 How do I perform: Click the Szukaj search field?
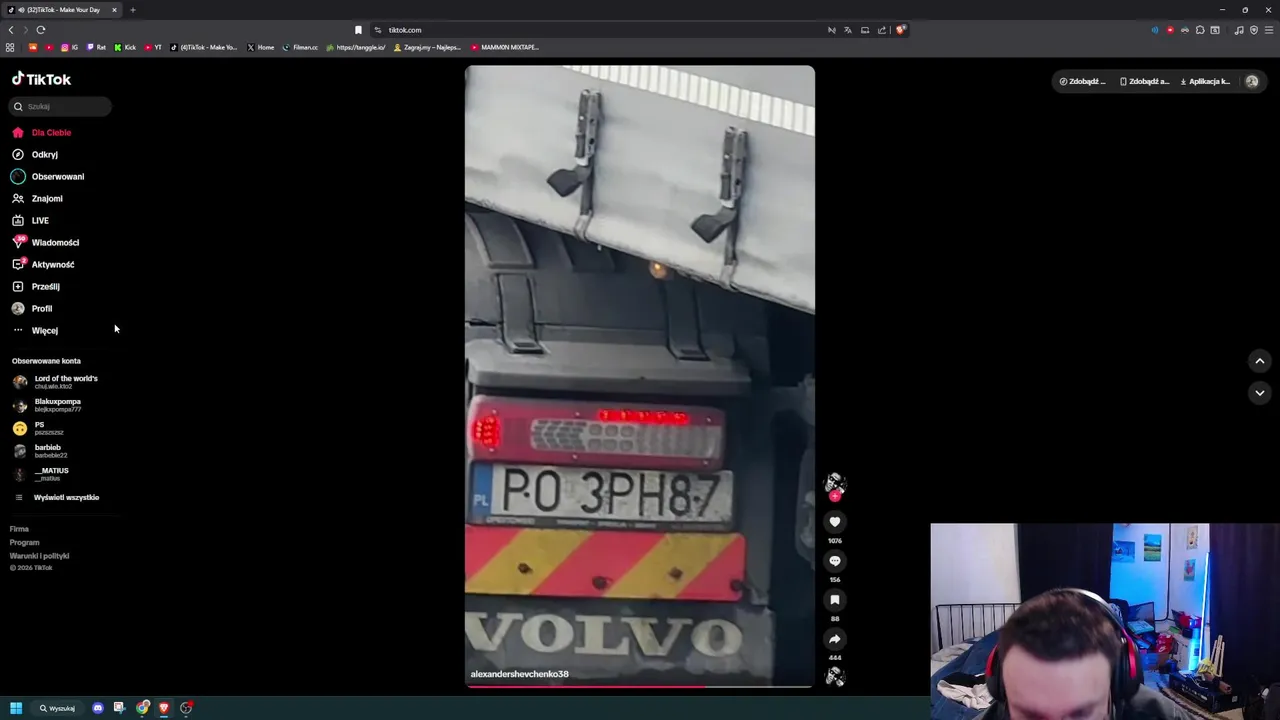point(60,106)
